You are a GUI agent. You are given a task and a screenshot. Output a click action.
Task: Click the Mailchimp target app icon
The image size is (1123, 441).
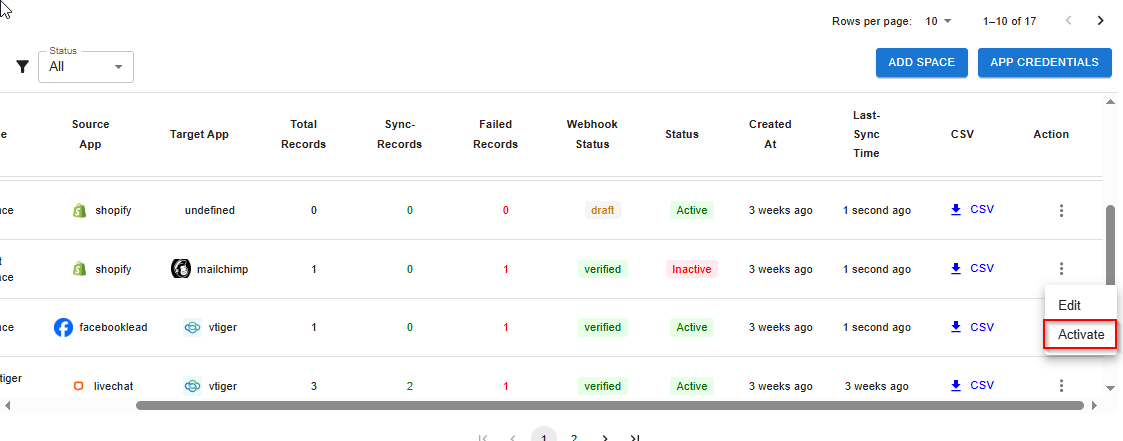point(181,269)
